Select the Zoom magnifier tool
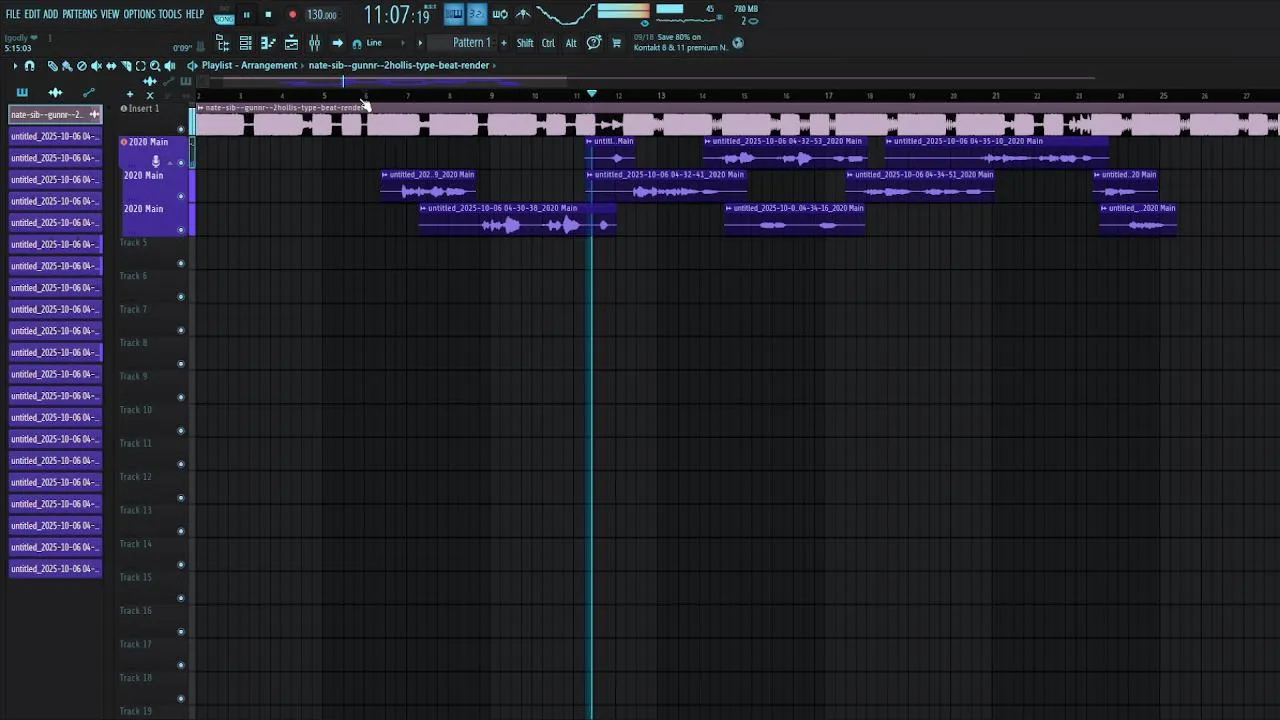Screen dimensions: 1280x720 (x=155, y=65)
